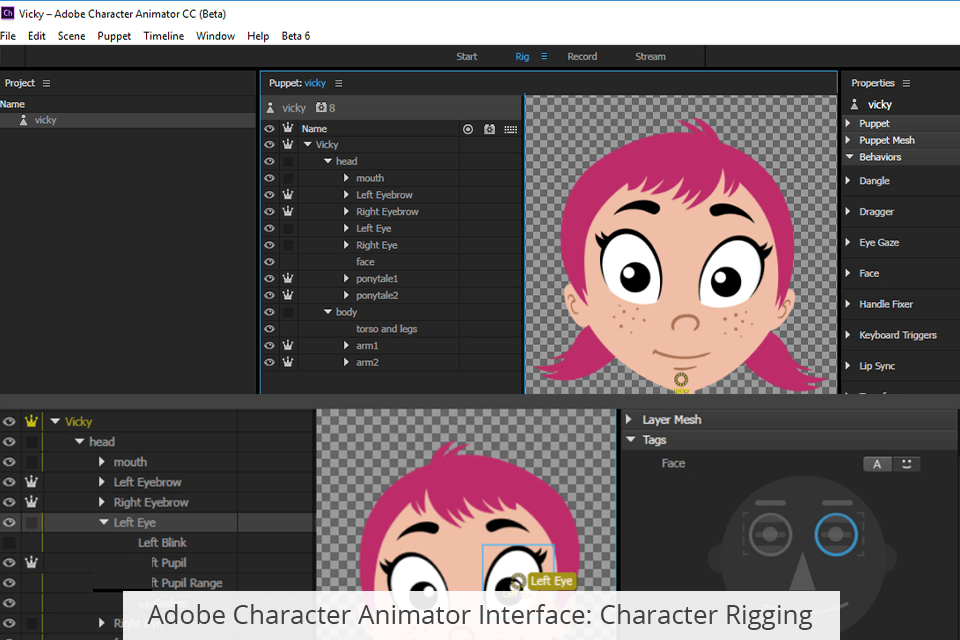The image size is (960, 640).
Task: Check the crown box on the Puppet panel mouth row
Action: point(288,178)
